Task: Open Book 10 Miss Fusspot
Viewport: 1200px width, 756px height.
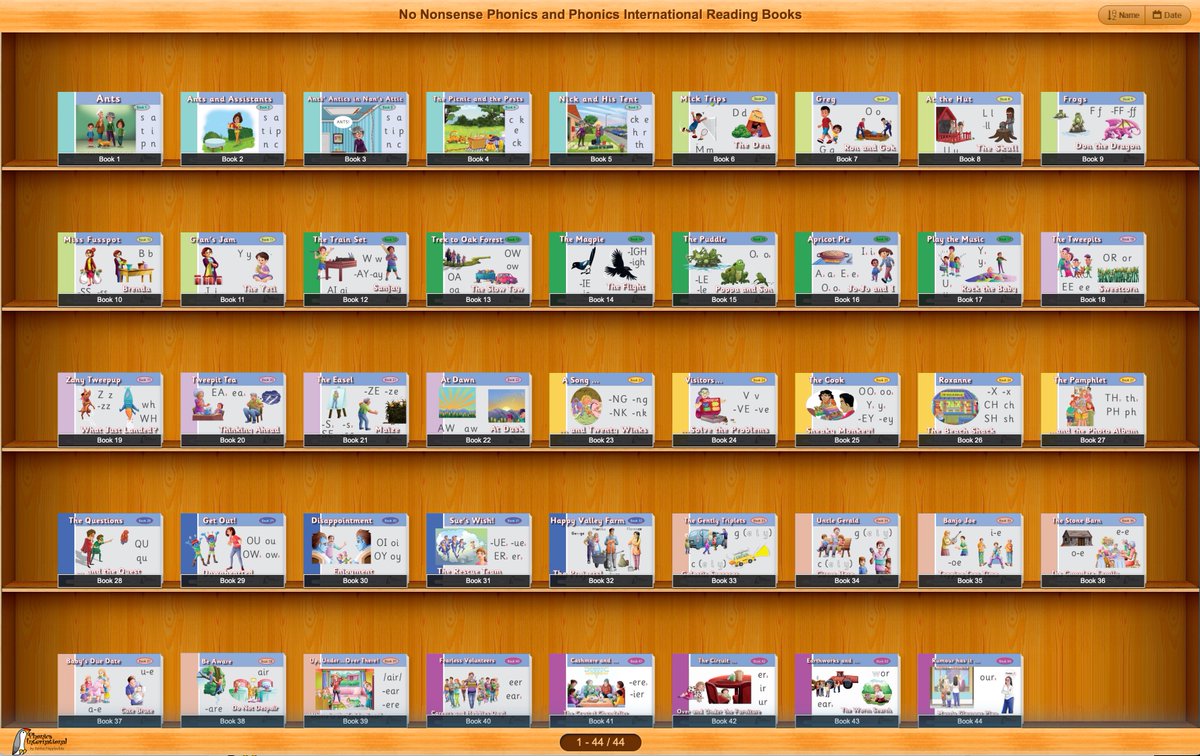Action: click(x=110, y=269)
